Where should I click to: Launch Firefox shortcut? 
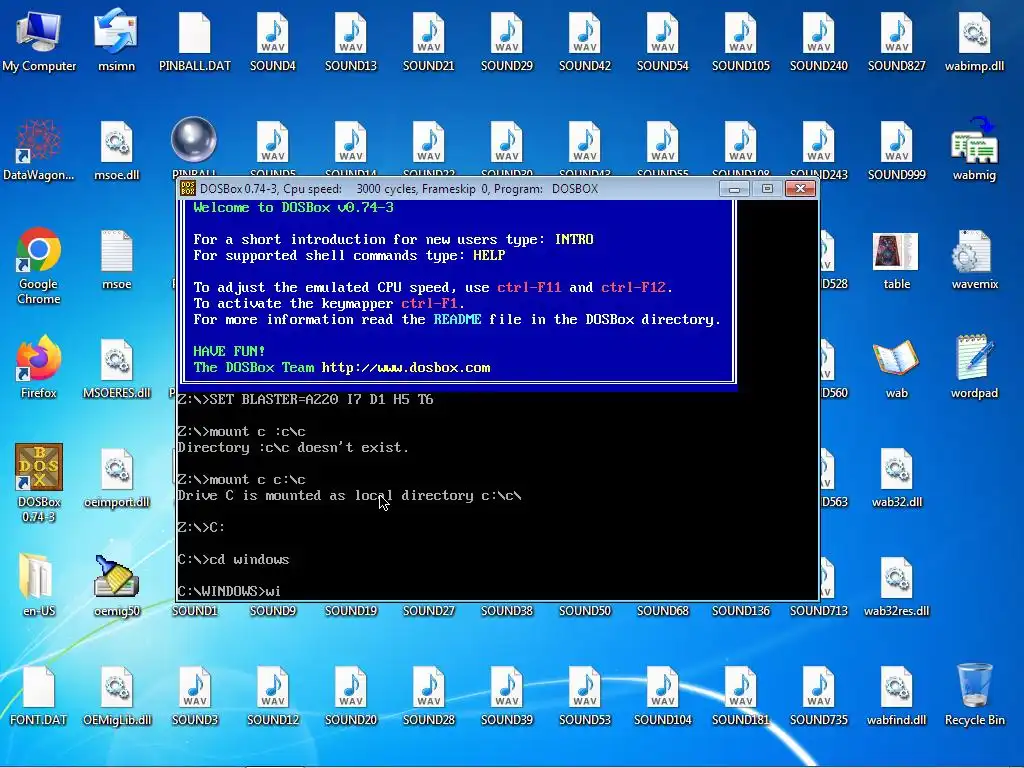(39, 359)
